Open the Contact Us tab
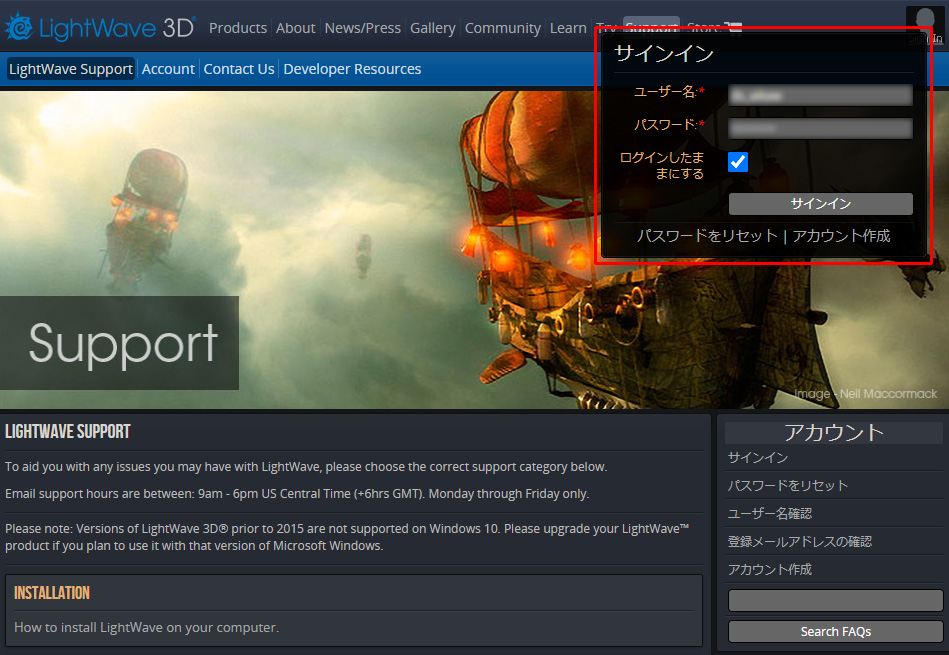Image resolution: width=949 pixels, height=655 pixels. click(x=238, y=69)
